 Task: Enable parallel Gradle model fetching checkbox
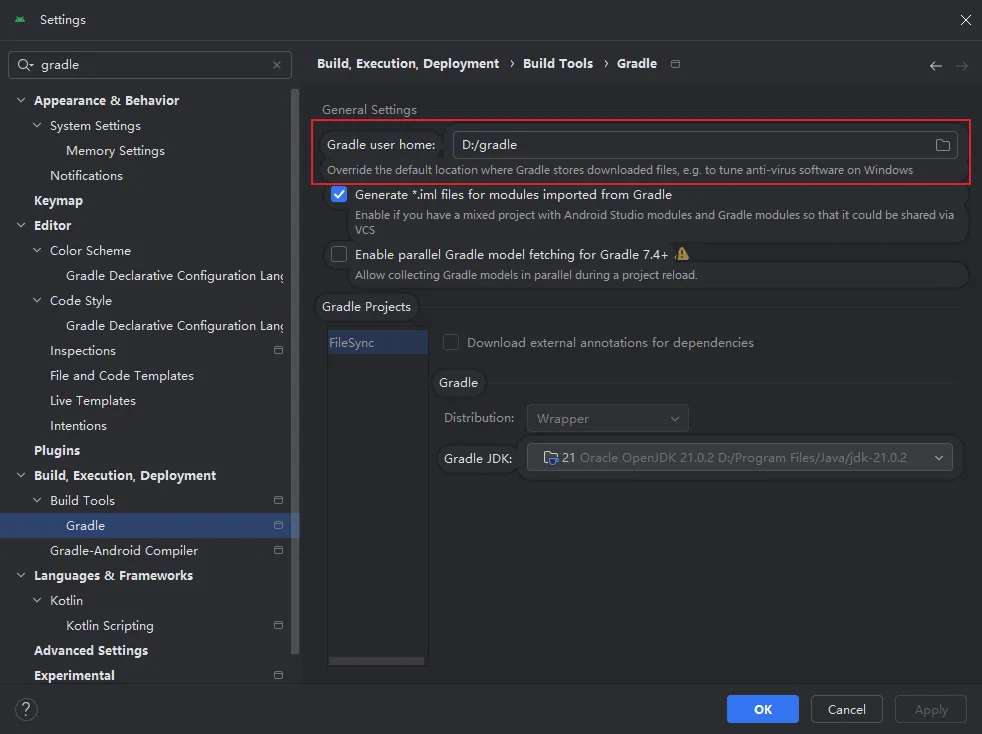pos(339,254)
